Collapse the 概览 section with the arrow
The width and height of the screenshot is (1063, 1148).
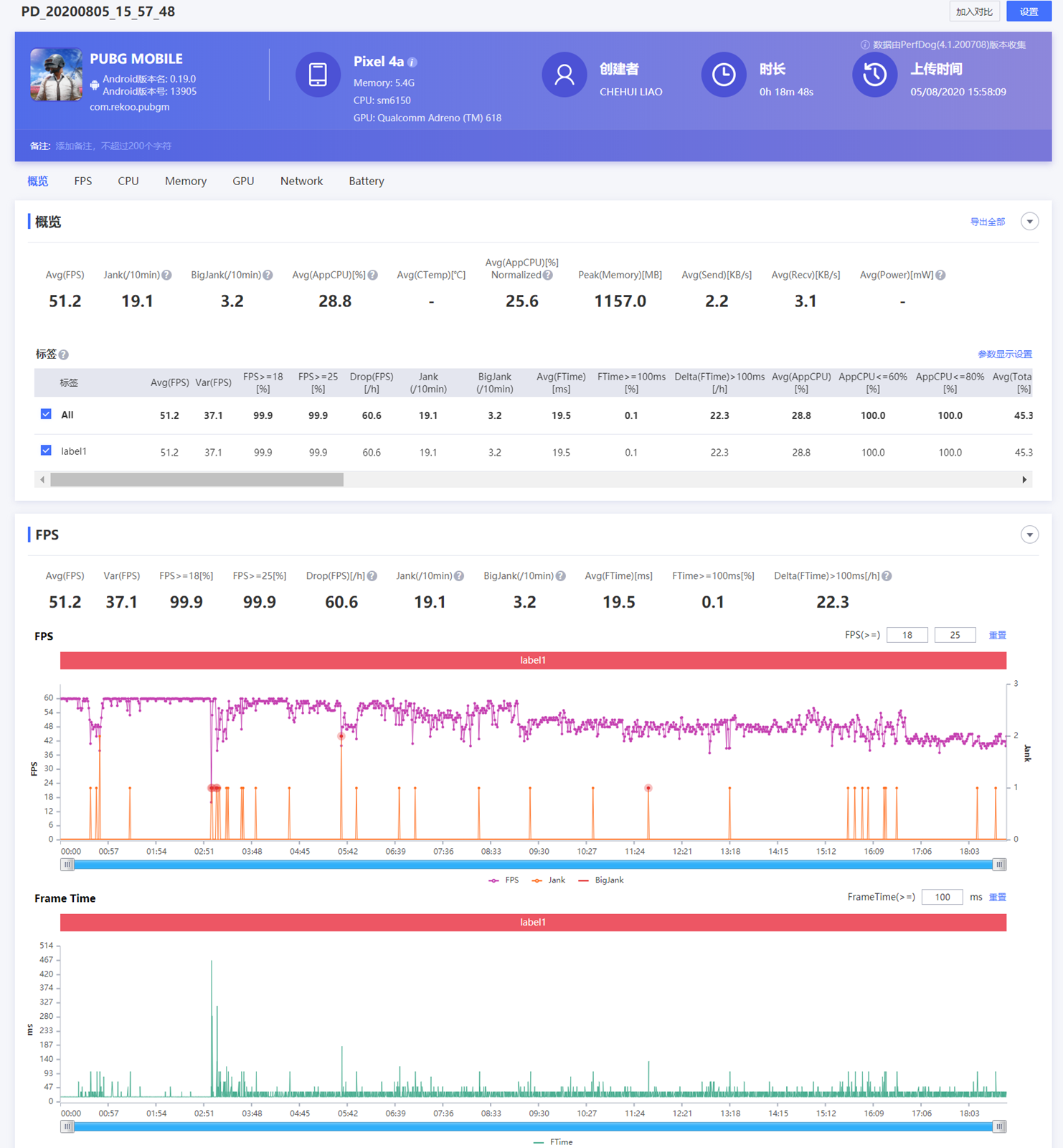tap(1029, 222)
